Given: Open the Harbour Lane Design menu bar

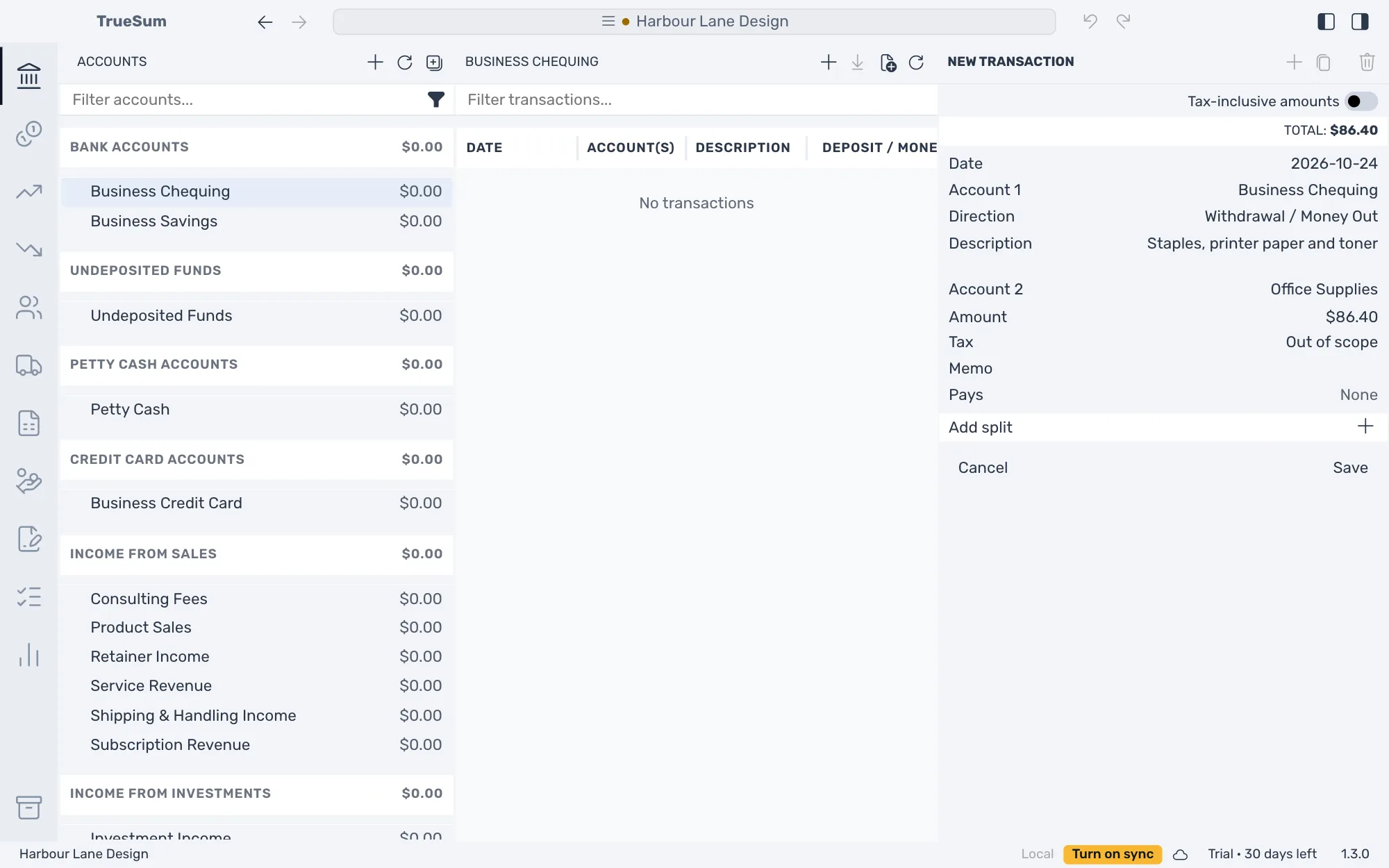Looking at the screenshot, I should (x=694, y=22).
